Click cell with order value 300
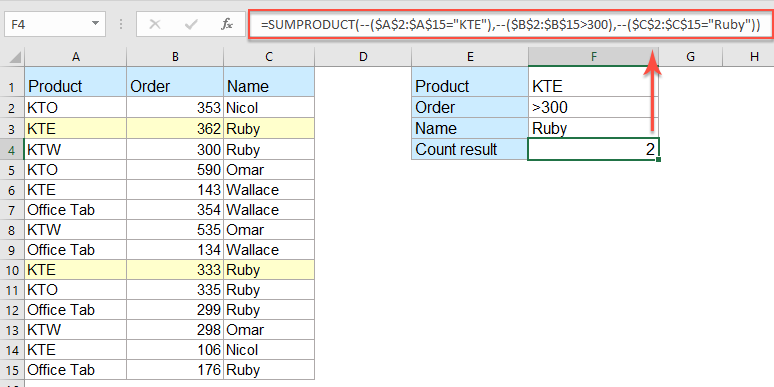The image size is (774, 387). [x=175, y=150]
